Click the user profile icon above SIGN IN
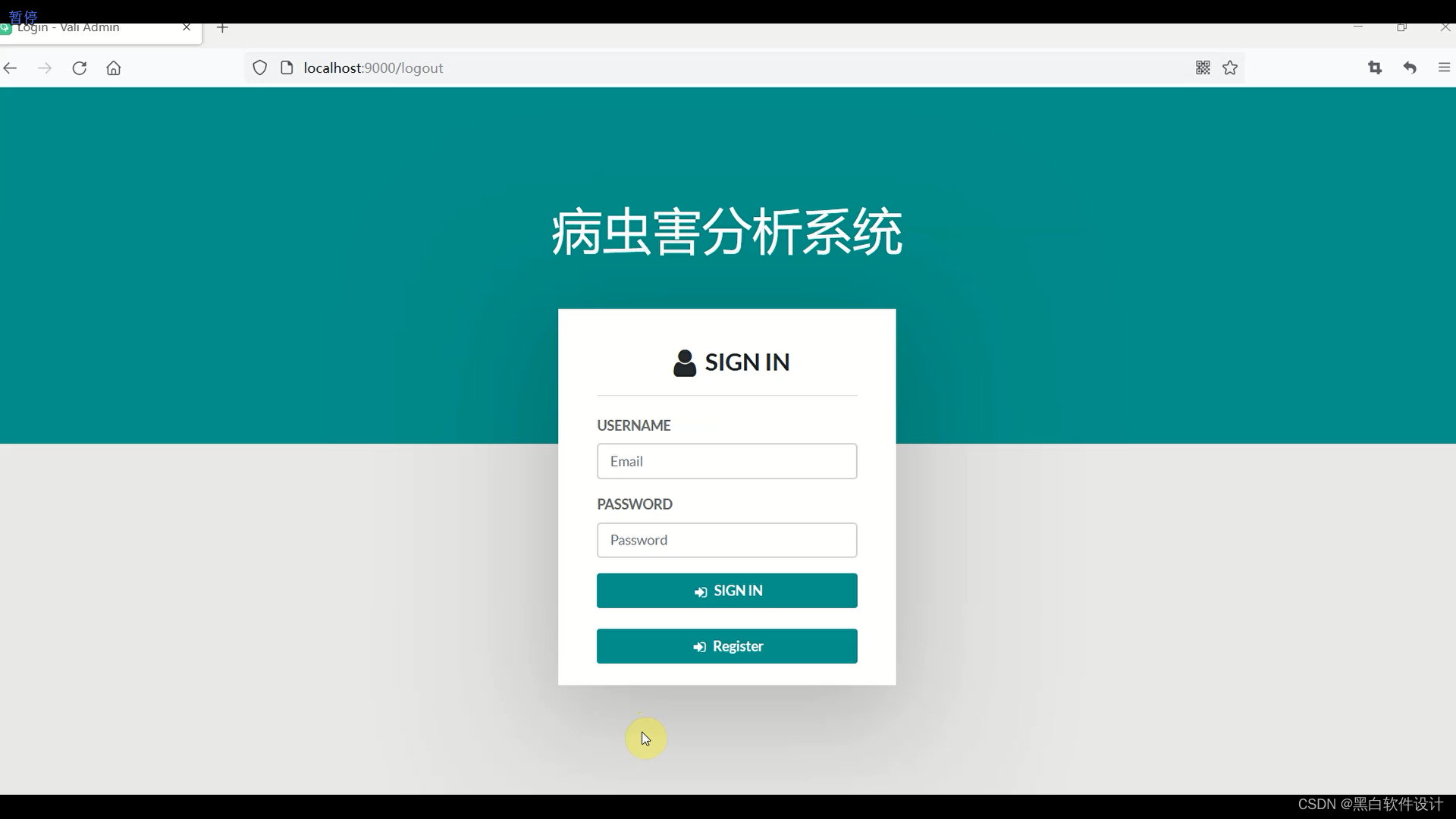The width and height of the screenshot is (1456, 819). click(685, 362)
